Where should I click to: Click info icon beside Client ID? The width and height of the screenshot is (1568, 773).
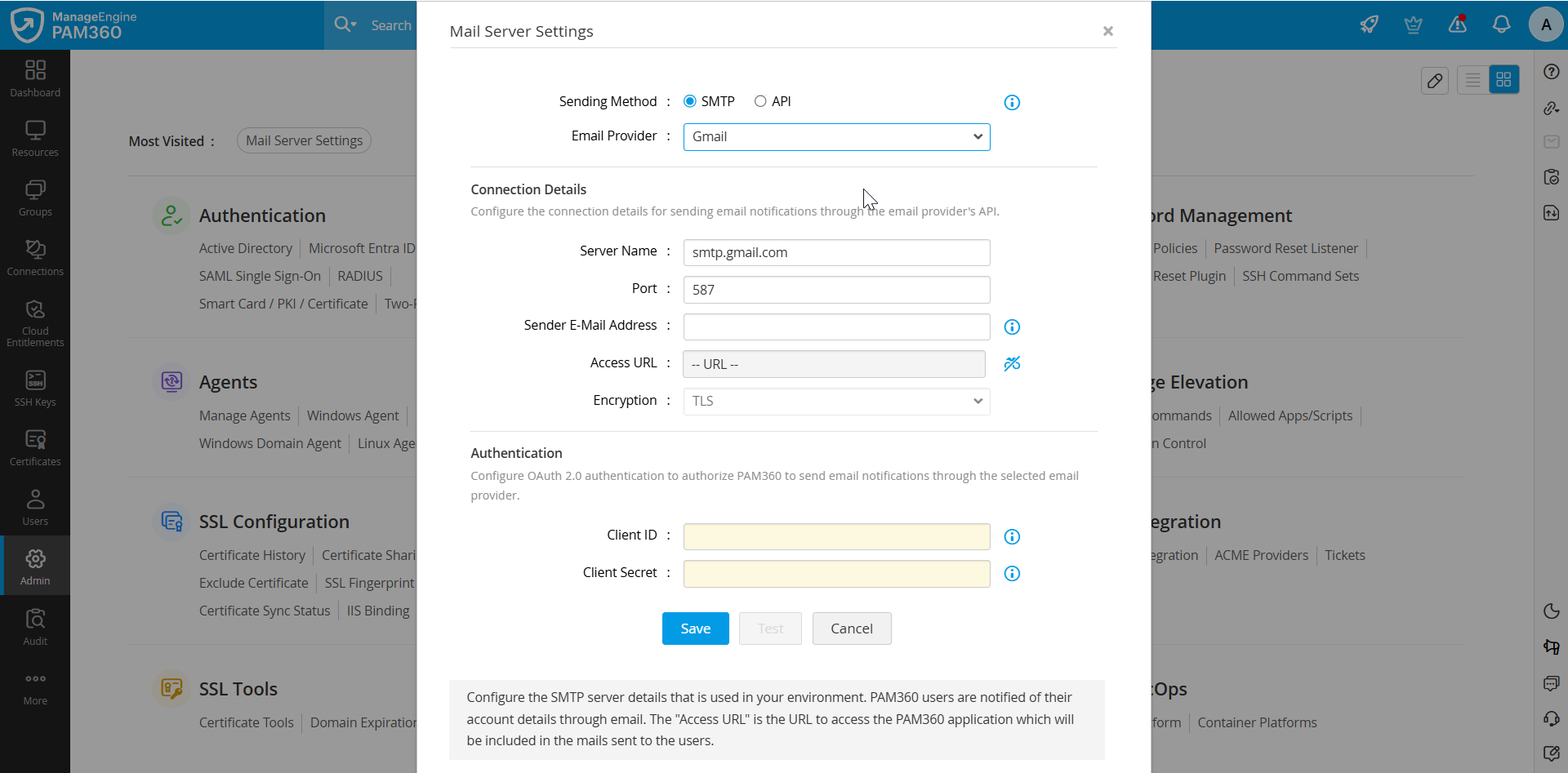click(1012, 536)
